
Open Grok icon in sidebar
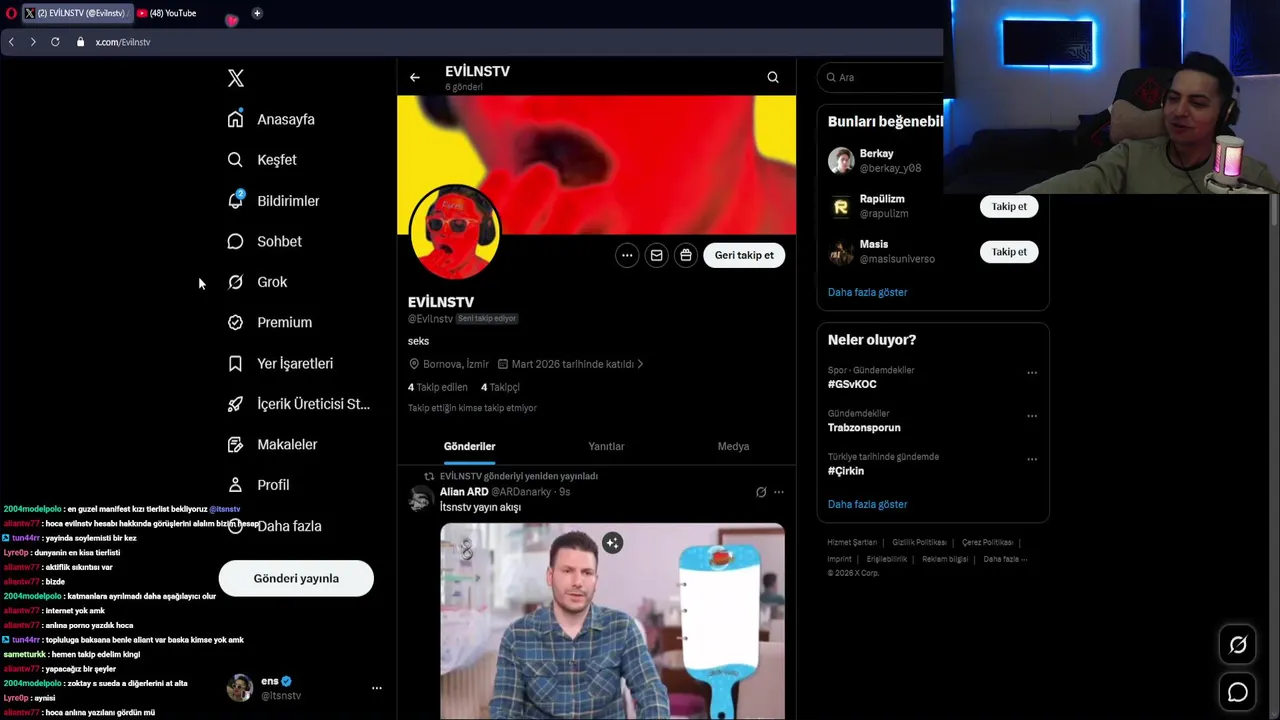click(235, 282)
